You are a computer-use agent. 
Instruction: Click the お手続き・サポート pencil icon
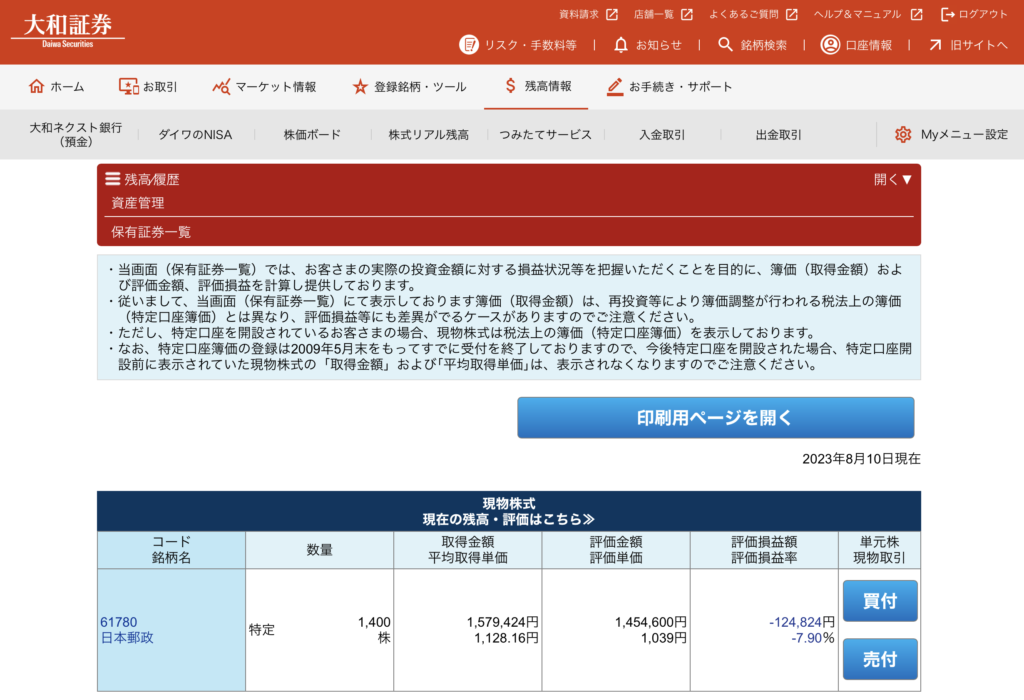[615, 86]
